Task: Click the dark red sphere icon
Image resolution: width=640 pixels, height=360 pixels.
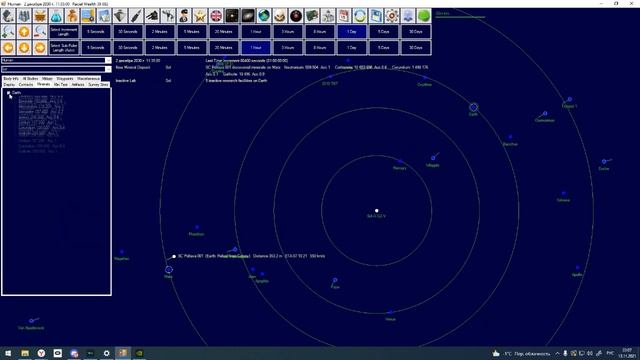Action: point(296,16)
